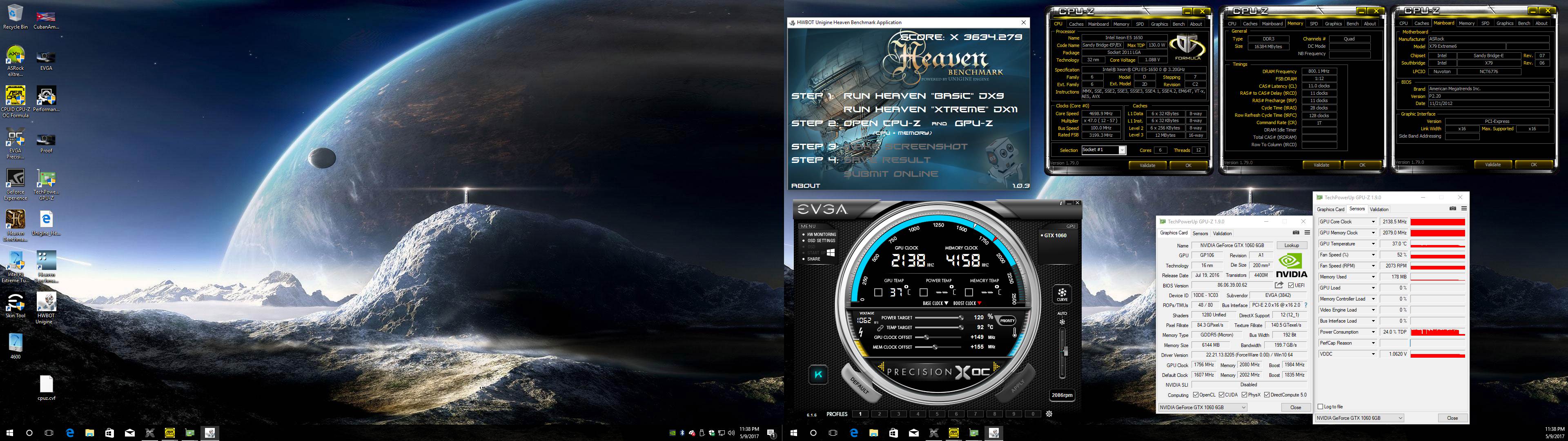Click the BIOS export share icon in GPU-Z
Viewport: 1568px width, 441px height.
[x=1279, y=285]
